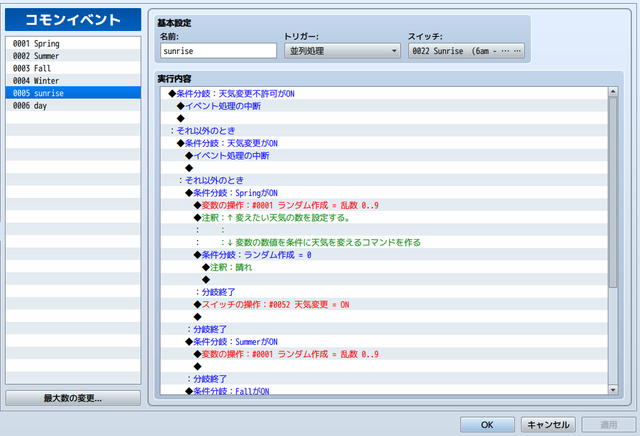The width and height of the screenshot is (640, 436).
Task: Select common event 0004 Winter
Action: pyautogui.click(x=73, y=80)
